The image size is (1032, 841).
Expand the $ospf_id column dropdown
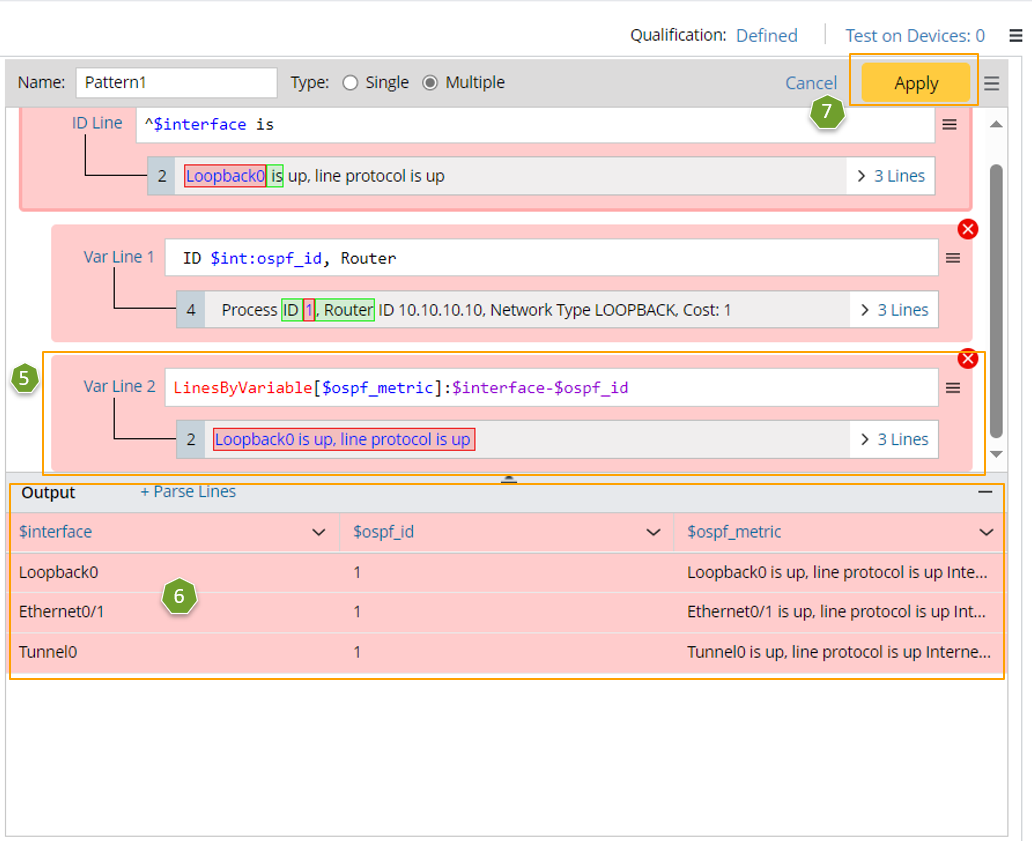pos(653,533)
